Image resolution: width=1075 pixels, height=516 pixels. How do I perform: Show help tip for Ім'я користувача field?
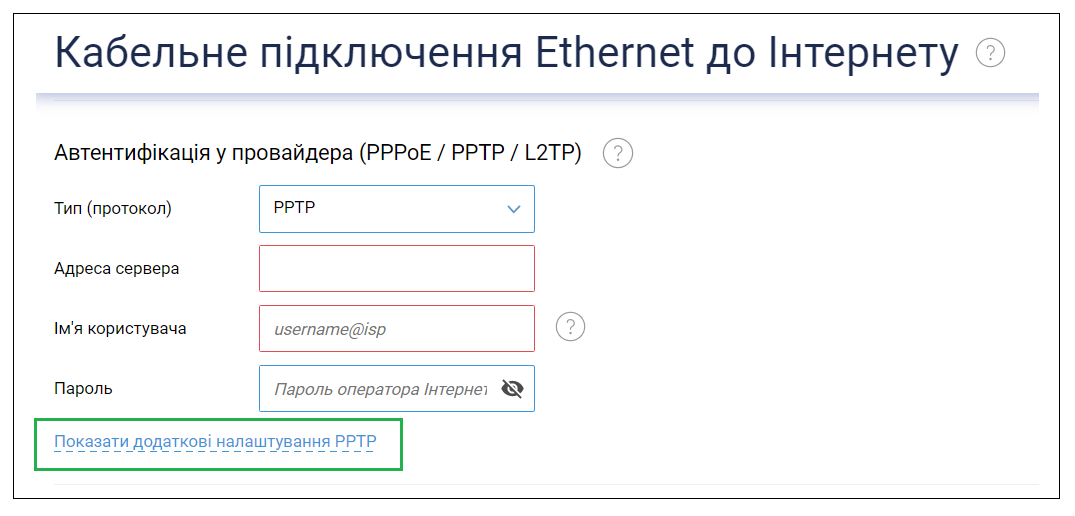point(570,328)
